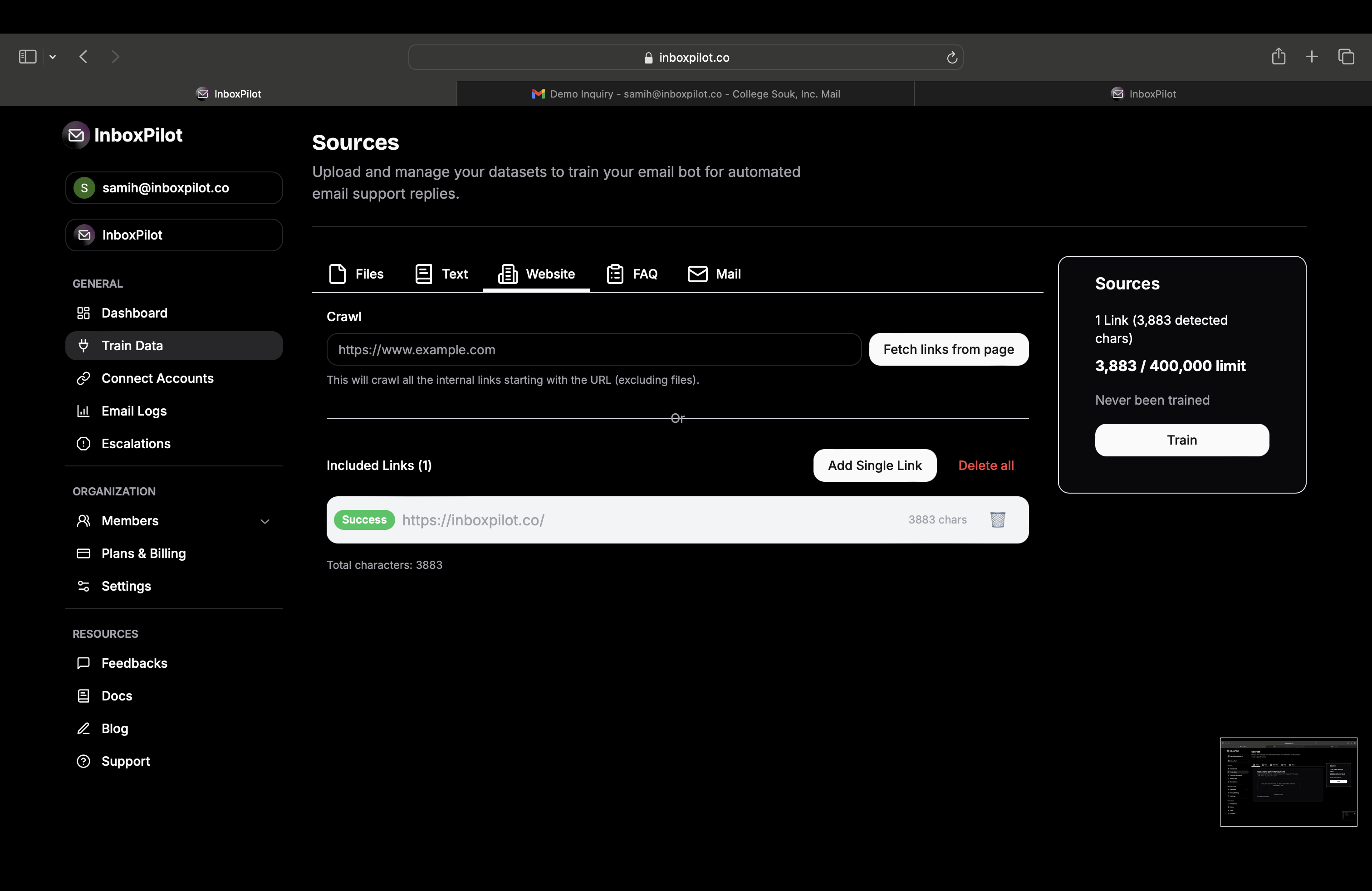Open the Safari share icon

(1278, 56)
